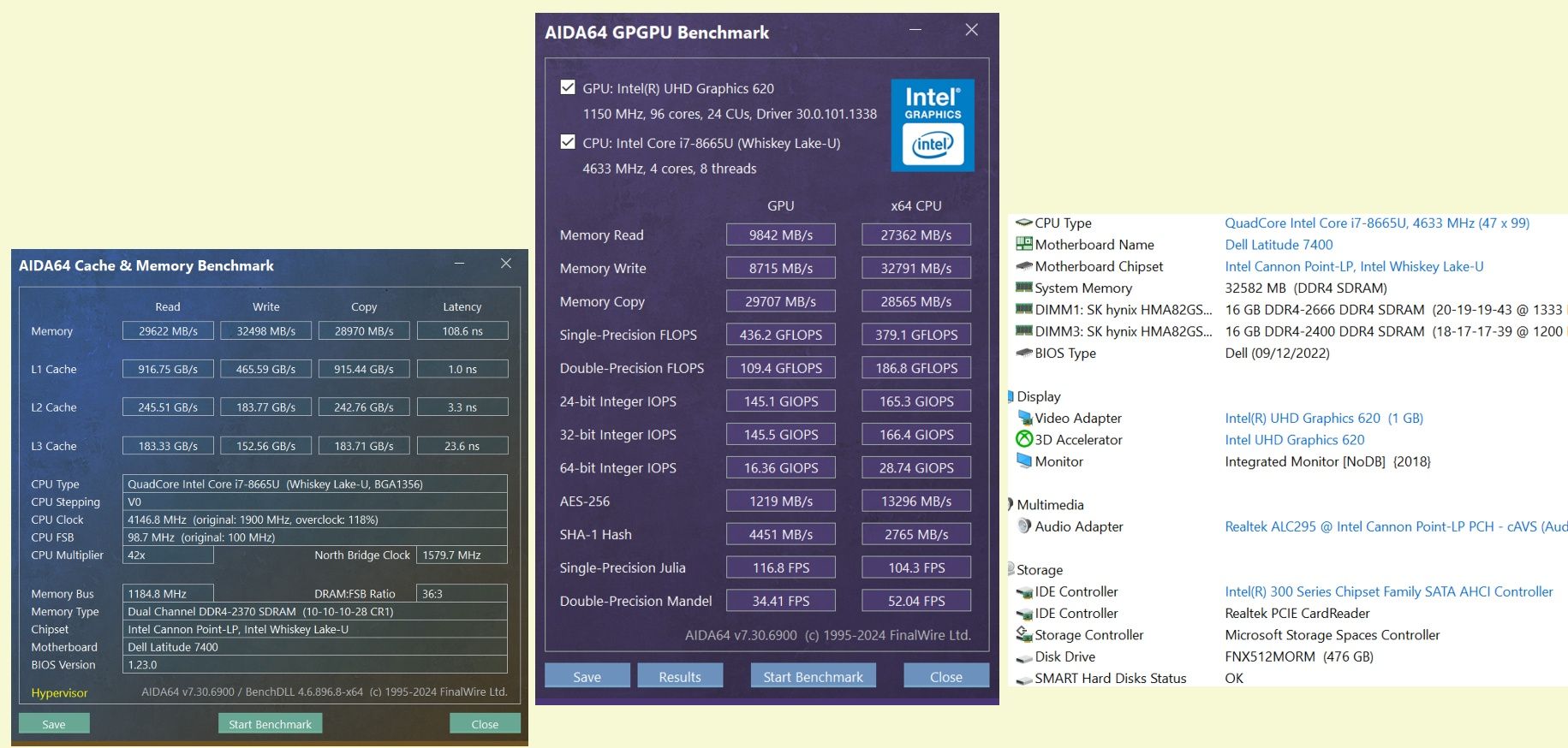1568x748 pixels.
Task: Click the DIMM3 SK hynix memory icon
Action: 1023,331
